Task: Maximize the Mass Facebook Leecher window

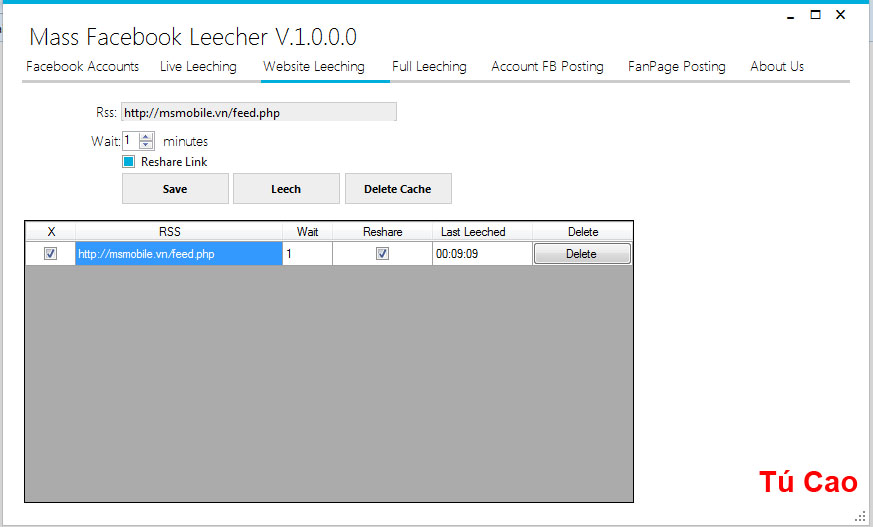Action: tap(816, 15)
